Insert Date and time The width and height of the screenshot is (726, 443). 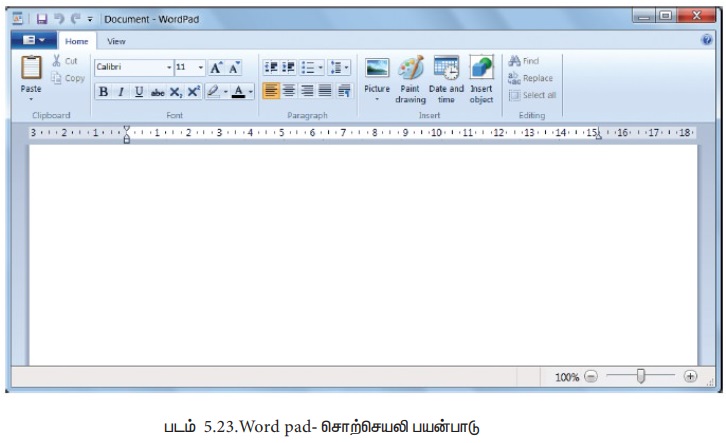point(446,69)
